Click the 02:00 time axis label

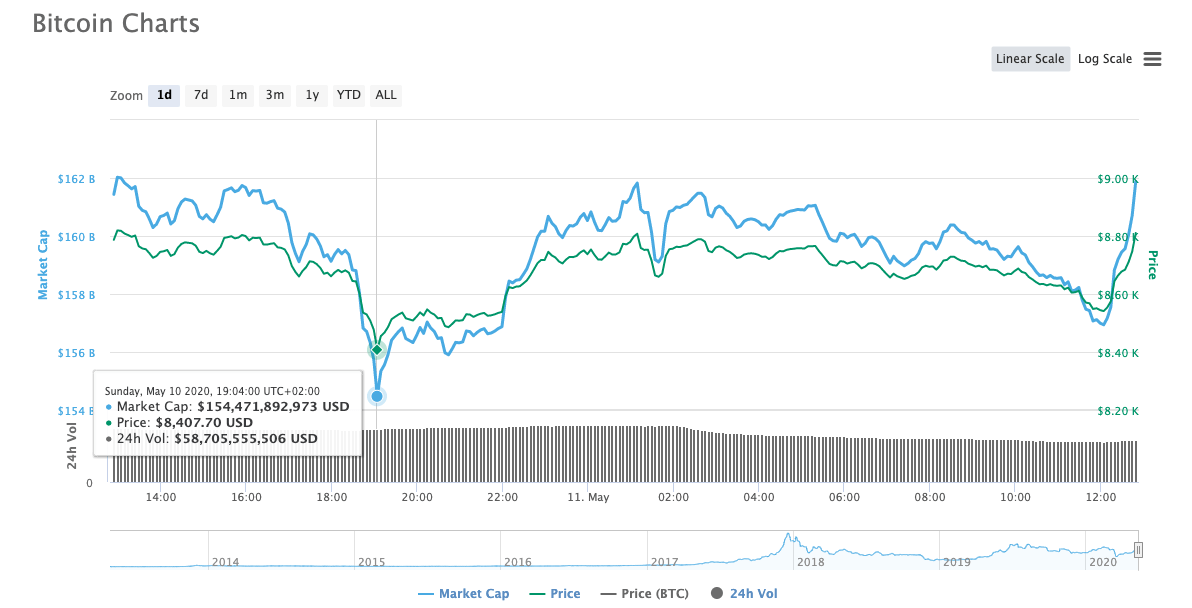(674, 497)
